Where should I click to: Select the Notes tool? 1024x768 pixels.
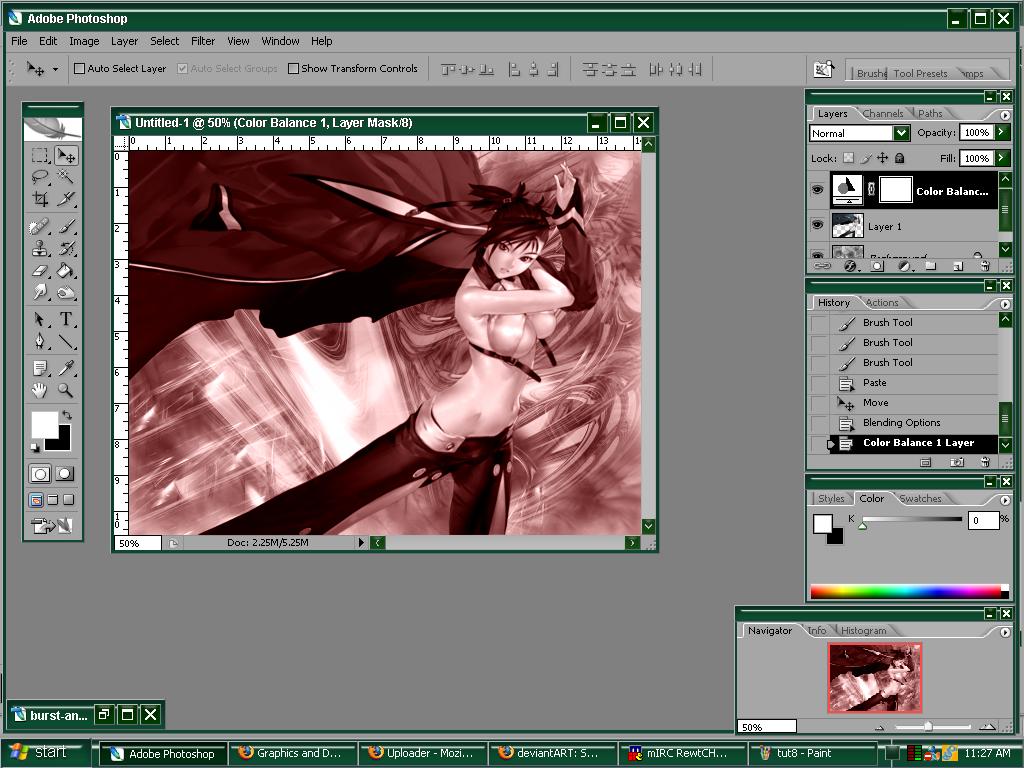pyautogui.click(x=40, y=368)
